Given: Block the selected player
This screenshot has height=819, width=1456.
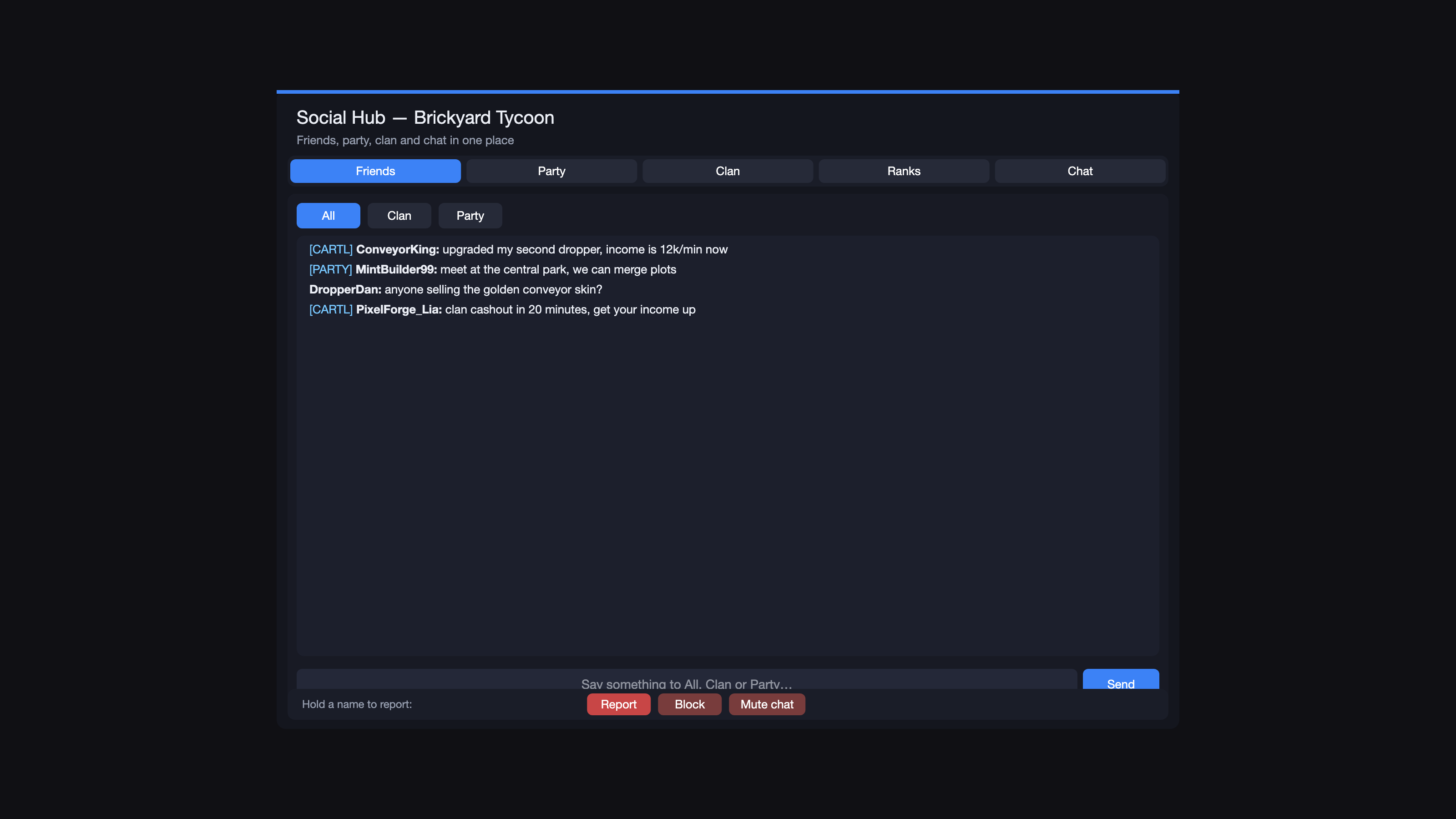Looking at the screenshot, I should tap(690, 704).
